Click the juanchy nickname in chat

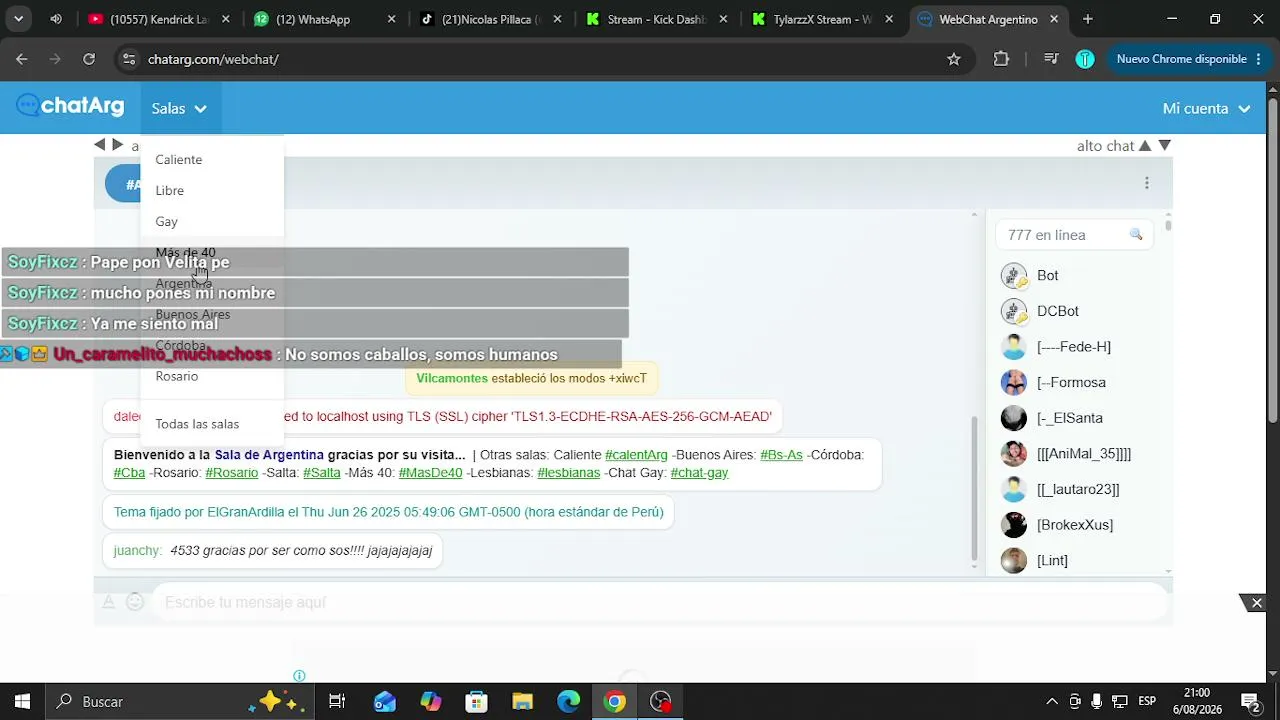pyautogui.click(x=137, y=551)
